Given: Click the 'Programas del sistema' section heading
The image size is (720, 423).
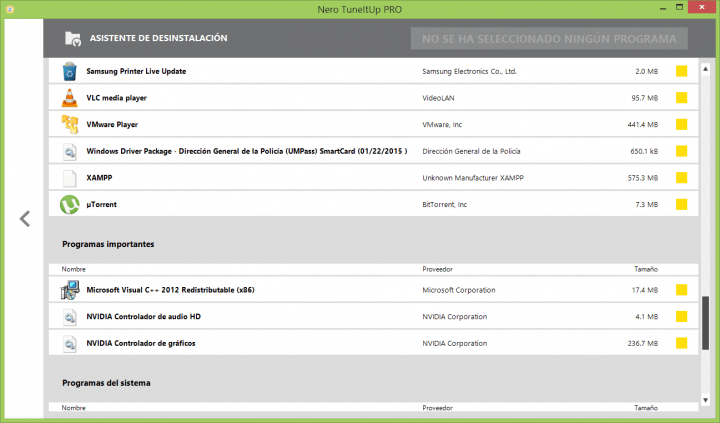Looking at the screenshot, I should click(x=106, y=383).
